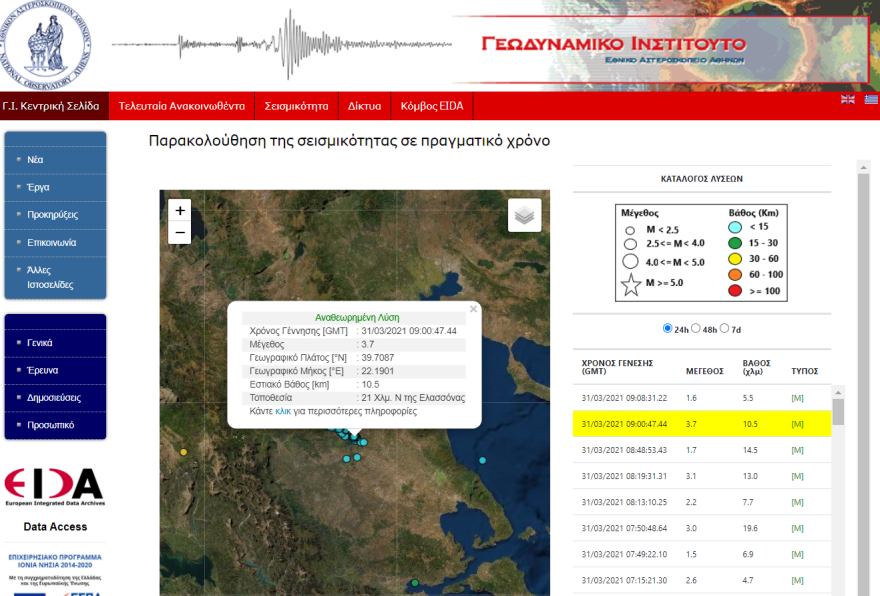The image size is (880, 596).
Task: Zoom out on the map
Action: point(179,232)
